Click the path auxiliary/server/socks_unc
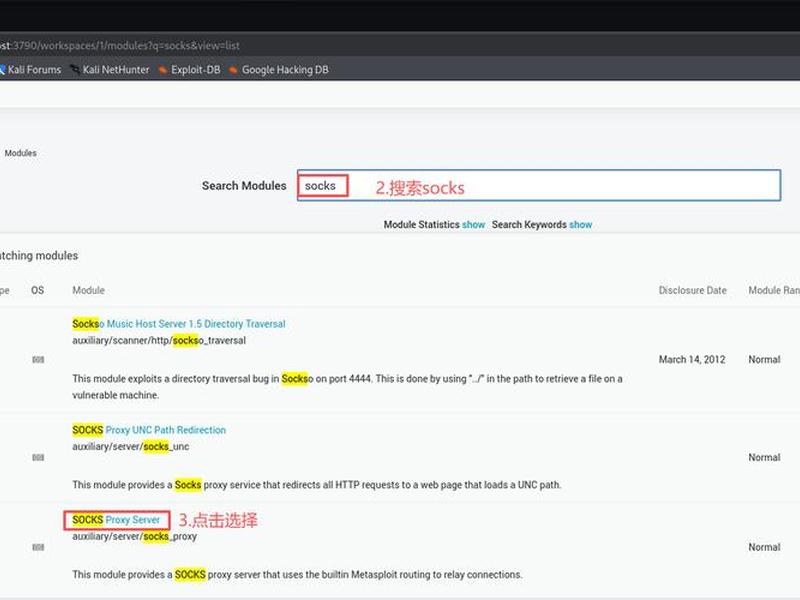Screen dimensions: 800x600 (131, 446)
